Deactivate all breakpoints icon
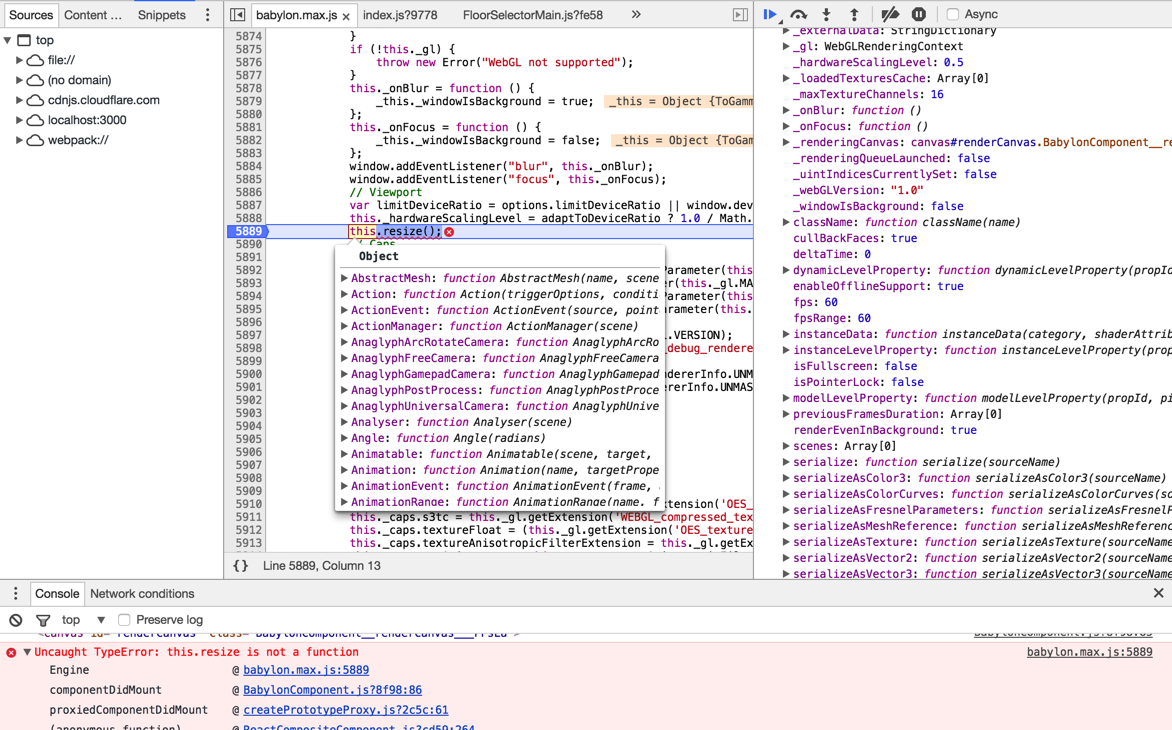This screenshot has height=730, width=1172. [889, 14]
